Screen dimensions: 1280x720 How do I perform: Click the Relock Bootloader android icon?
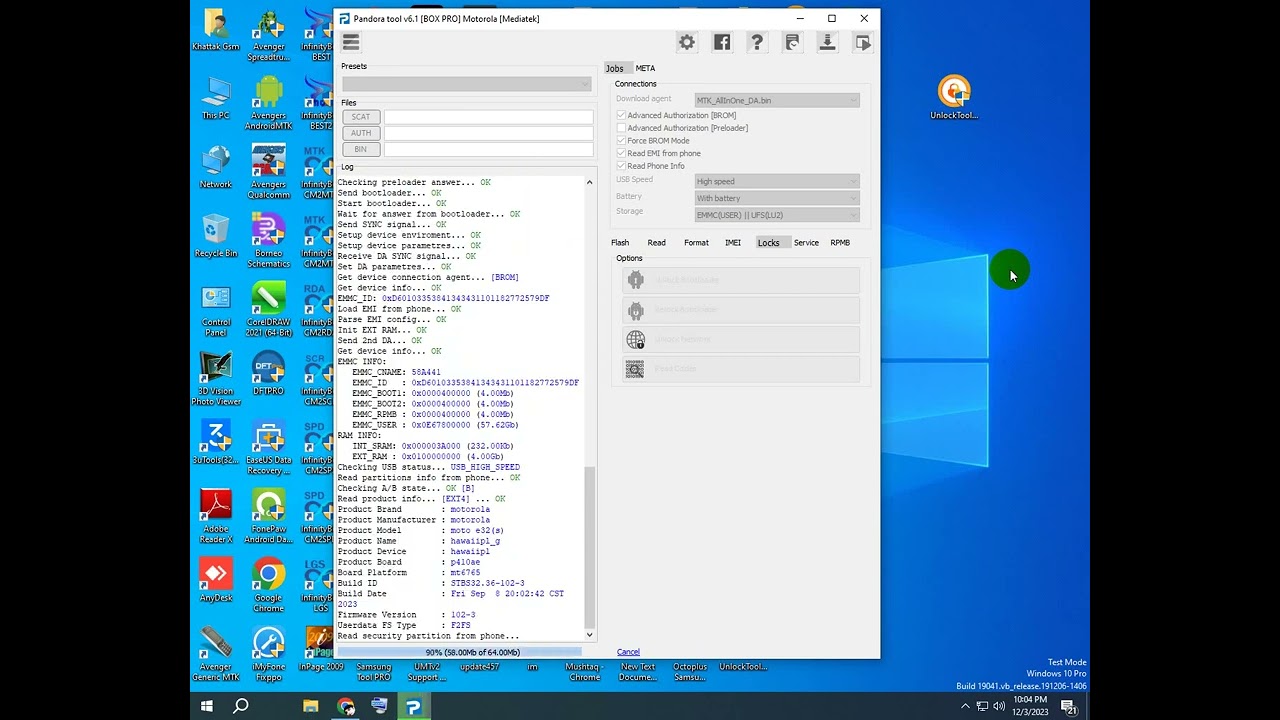pos(635,310)
